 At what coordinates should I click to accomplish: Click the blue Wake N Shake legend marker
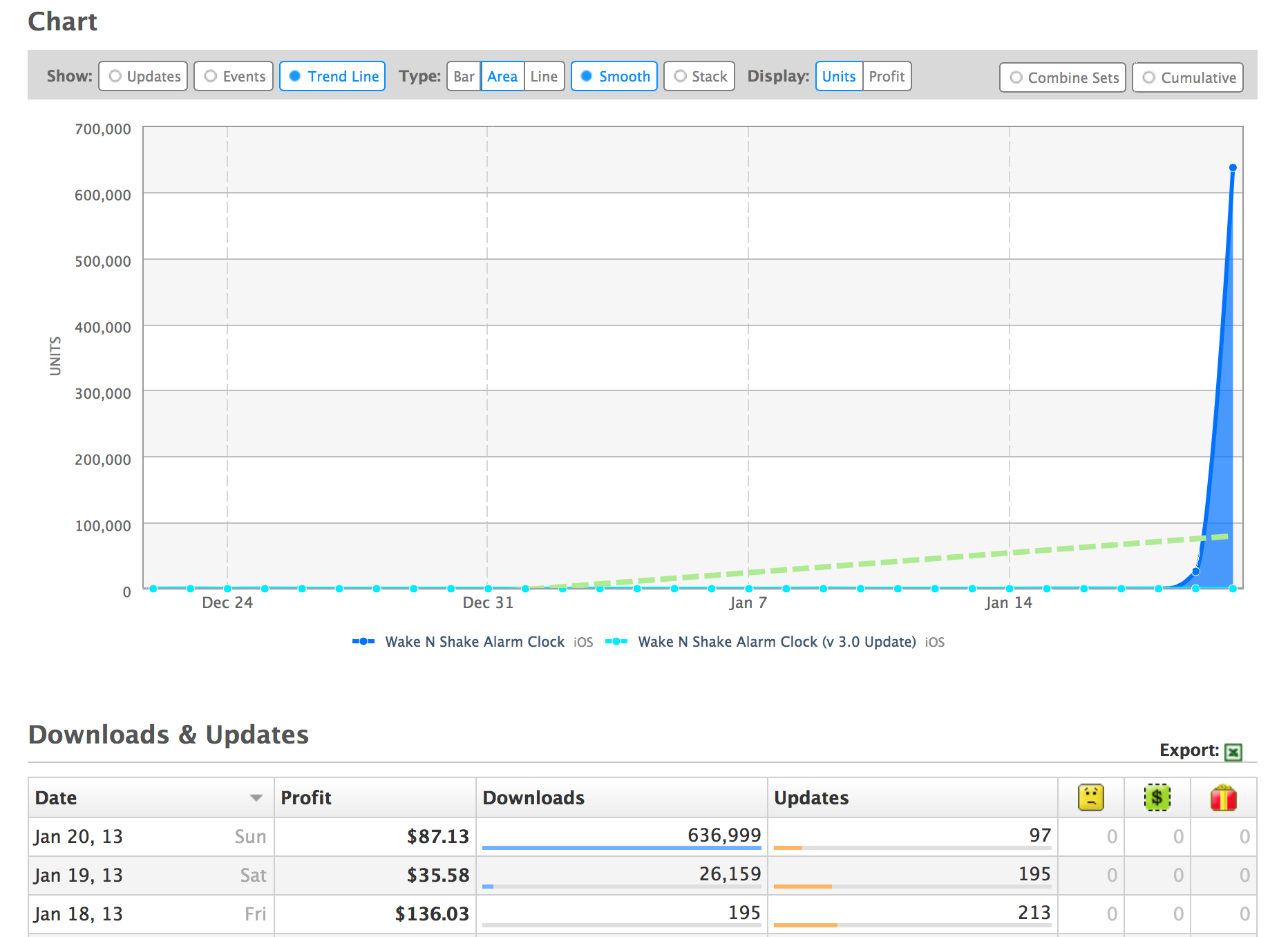363,642
